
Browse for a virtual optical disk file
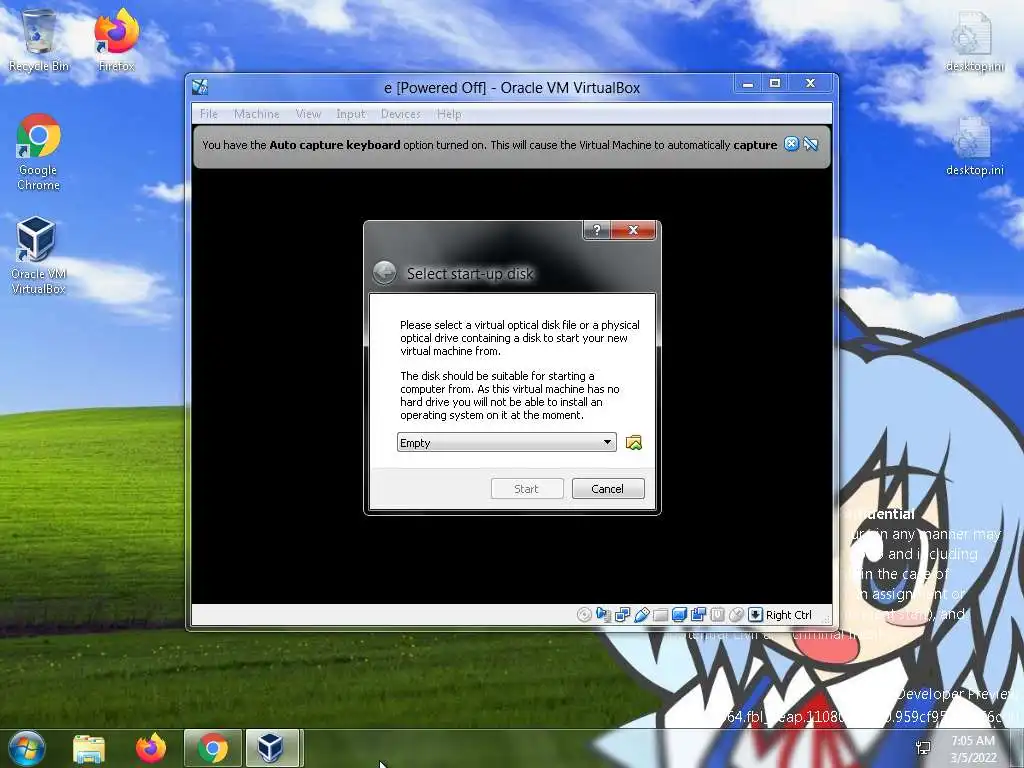point(633,443)
